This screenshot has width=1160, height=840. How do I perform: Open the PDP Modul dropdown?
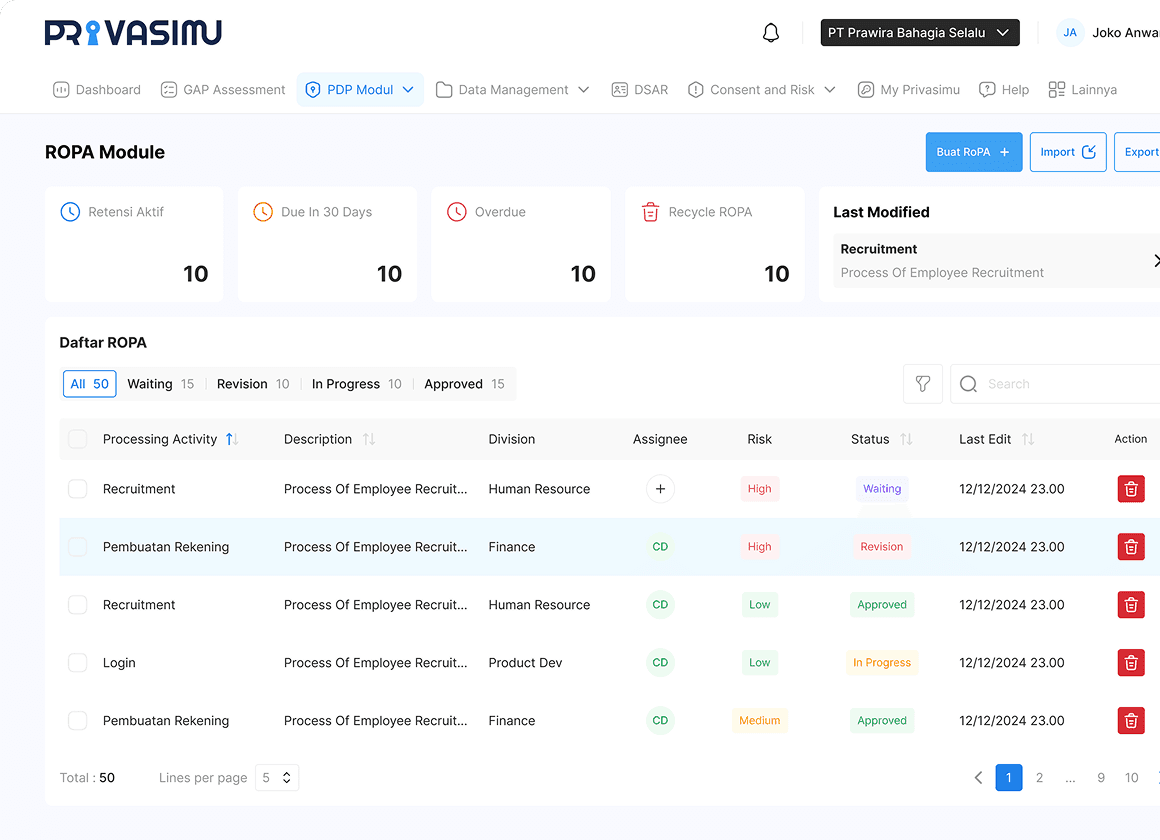[360, 88]
